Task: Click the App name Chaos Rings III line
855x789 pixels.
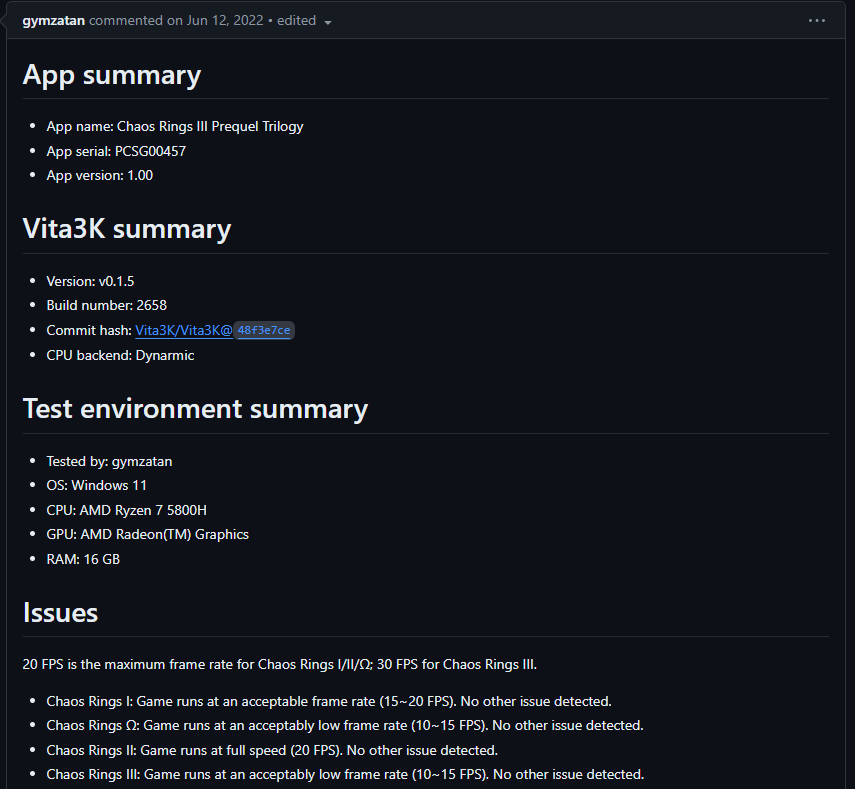Action: pyautogui.click(x=175, y=127)
